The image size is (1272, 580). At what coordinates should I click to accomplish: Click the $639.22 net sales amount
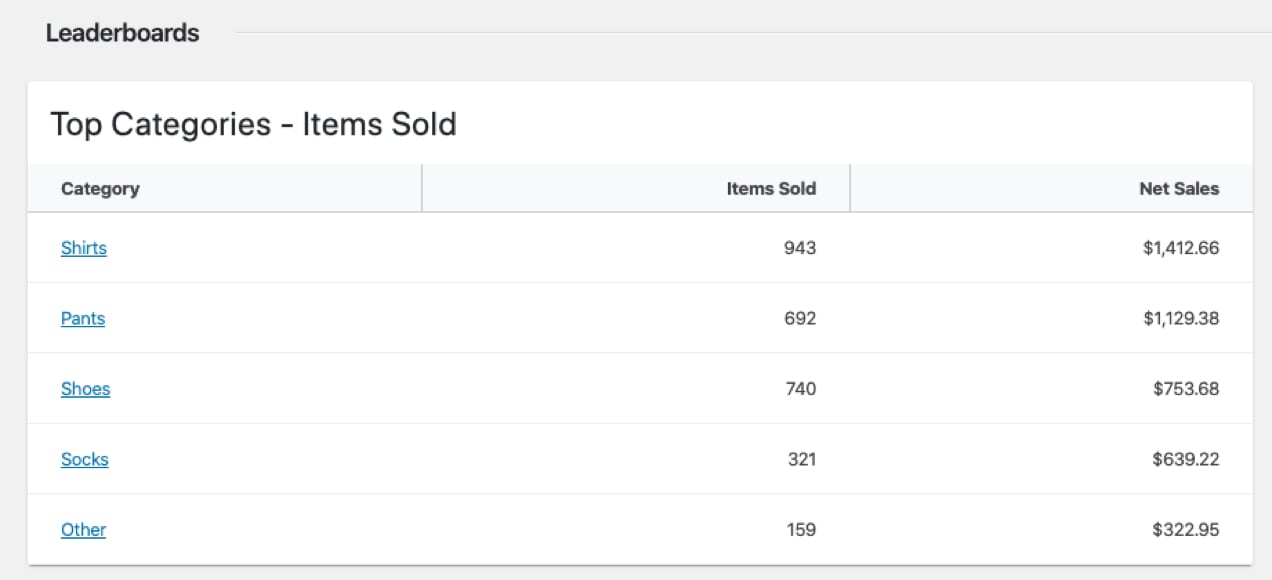[x=1186, y=459]
